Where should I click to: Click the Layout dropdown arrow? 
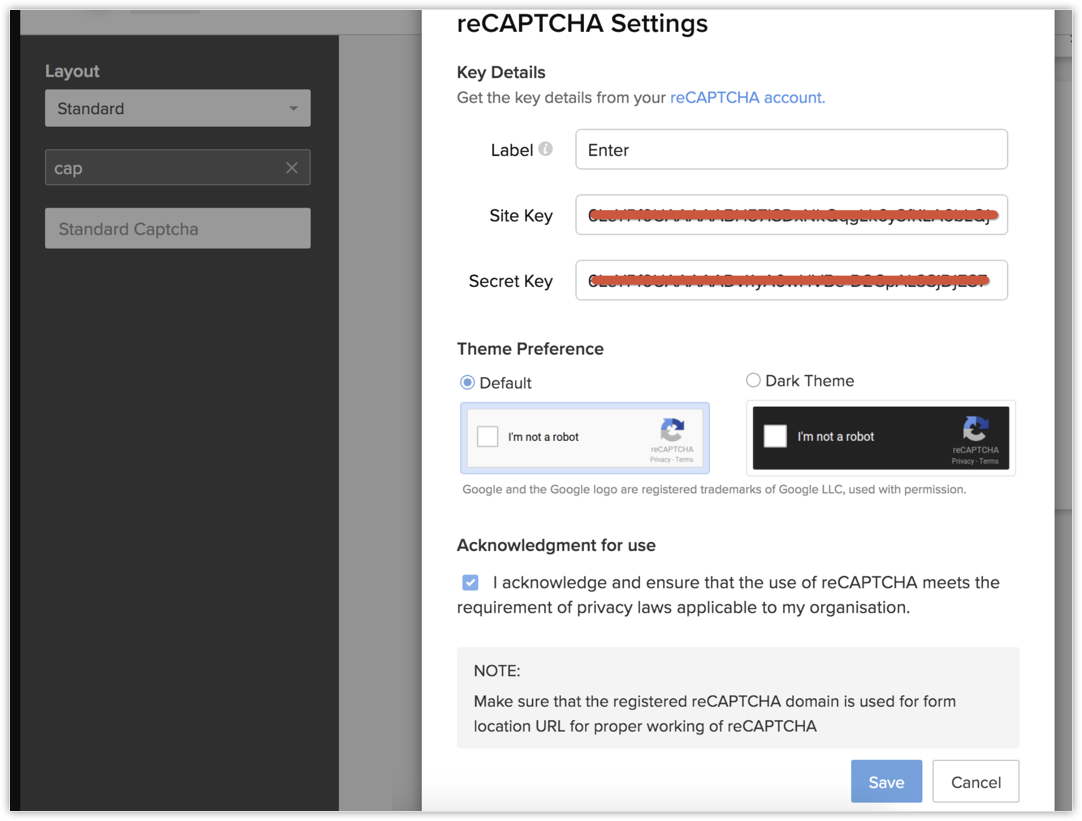[x=293, y=108]
